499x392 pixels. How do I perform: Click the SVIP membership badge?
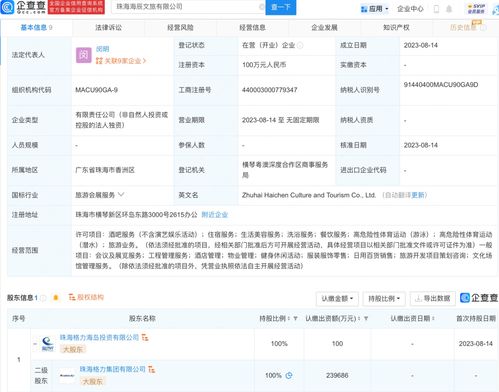pyautogui.click(x=476, y=9)
